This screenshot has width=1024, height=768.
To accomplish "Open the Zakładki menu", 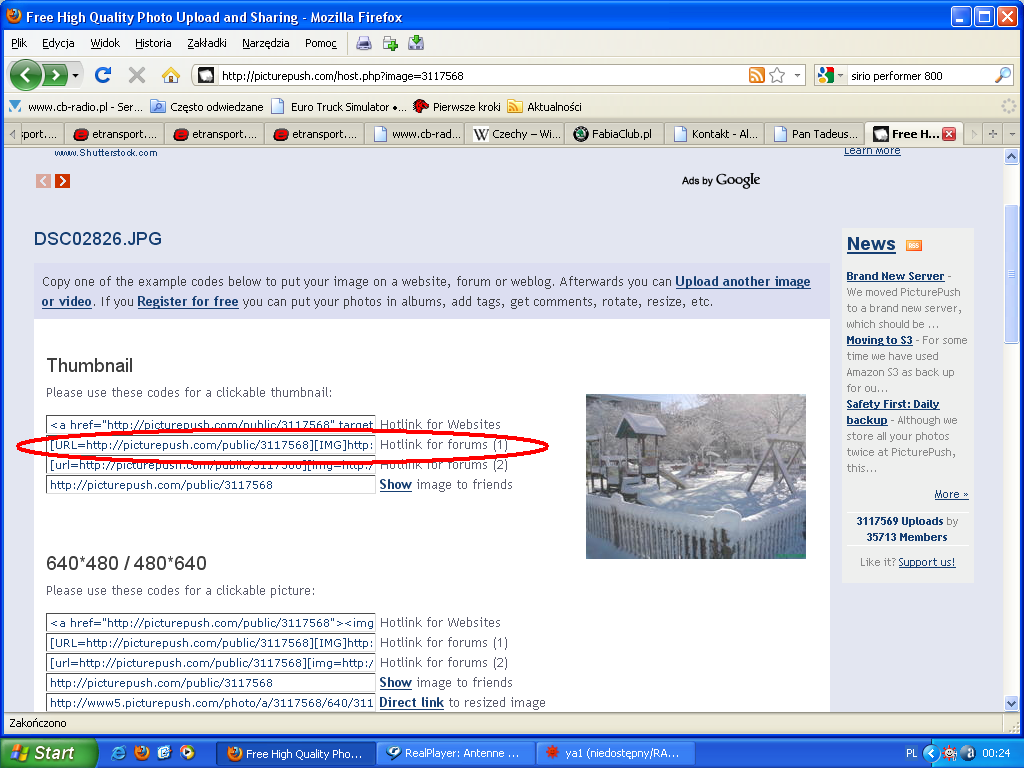I will 207,43.
